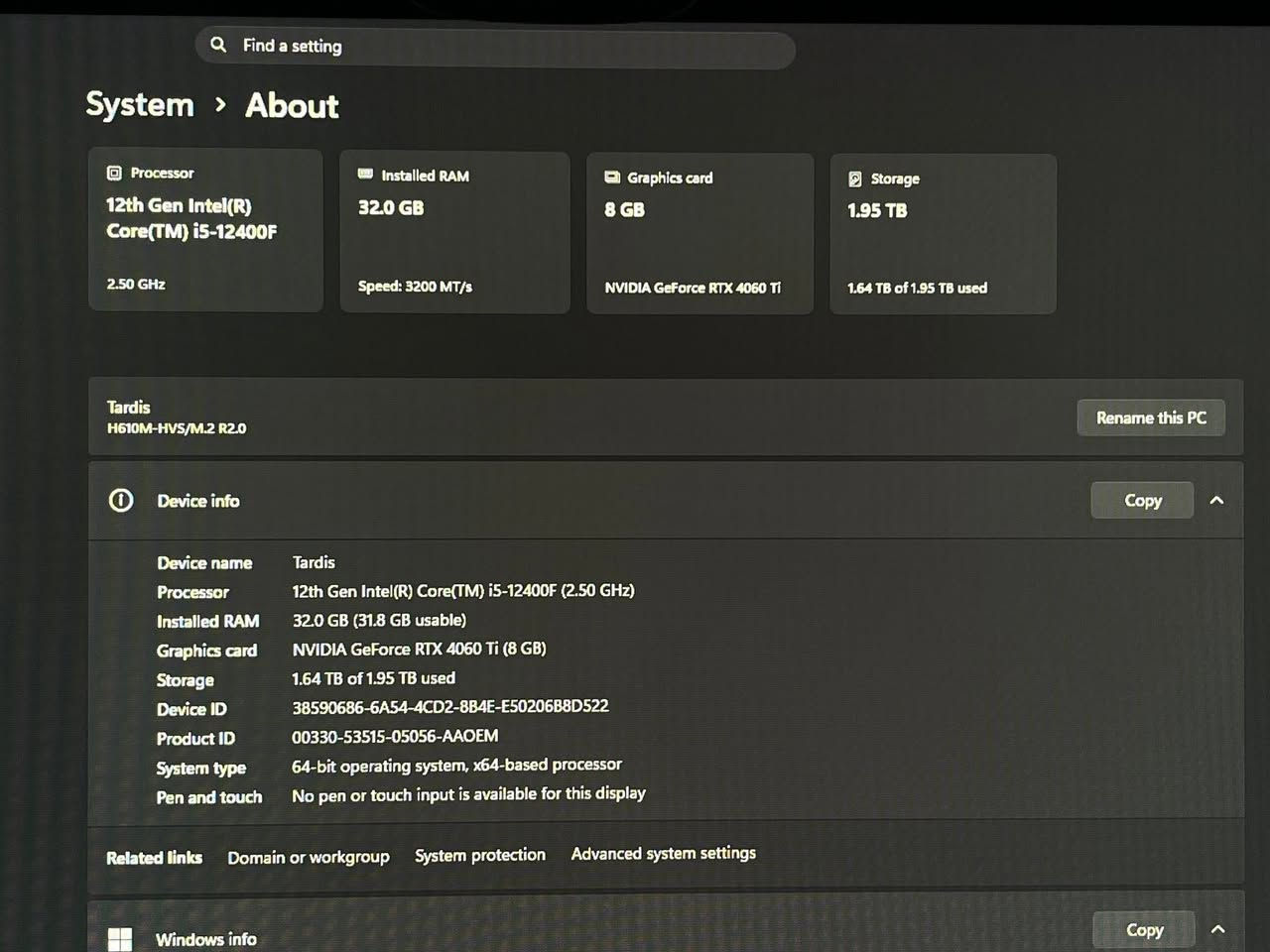
Task: Click the H610M-HVS/M.2 R2.0 model text
Action: pyautogui.click(x=177, y=428)
